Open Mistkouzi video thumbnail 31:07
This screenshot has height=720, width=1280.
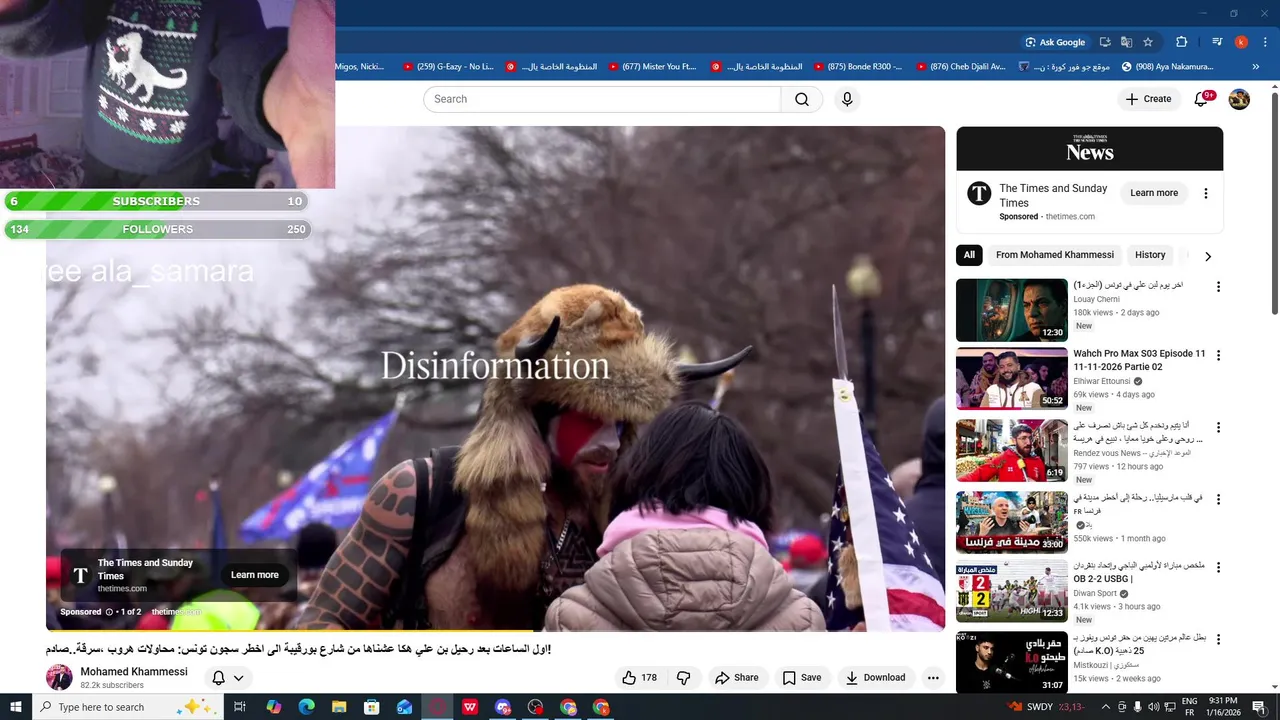coord(1012,662)
